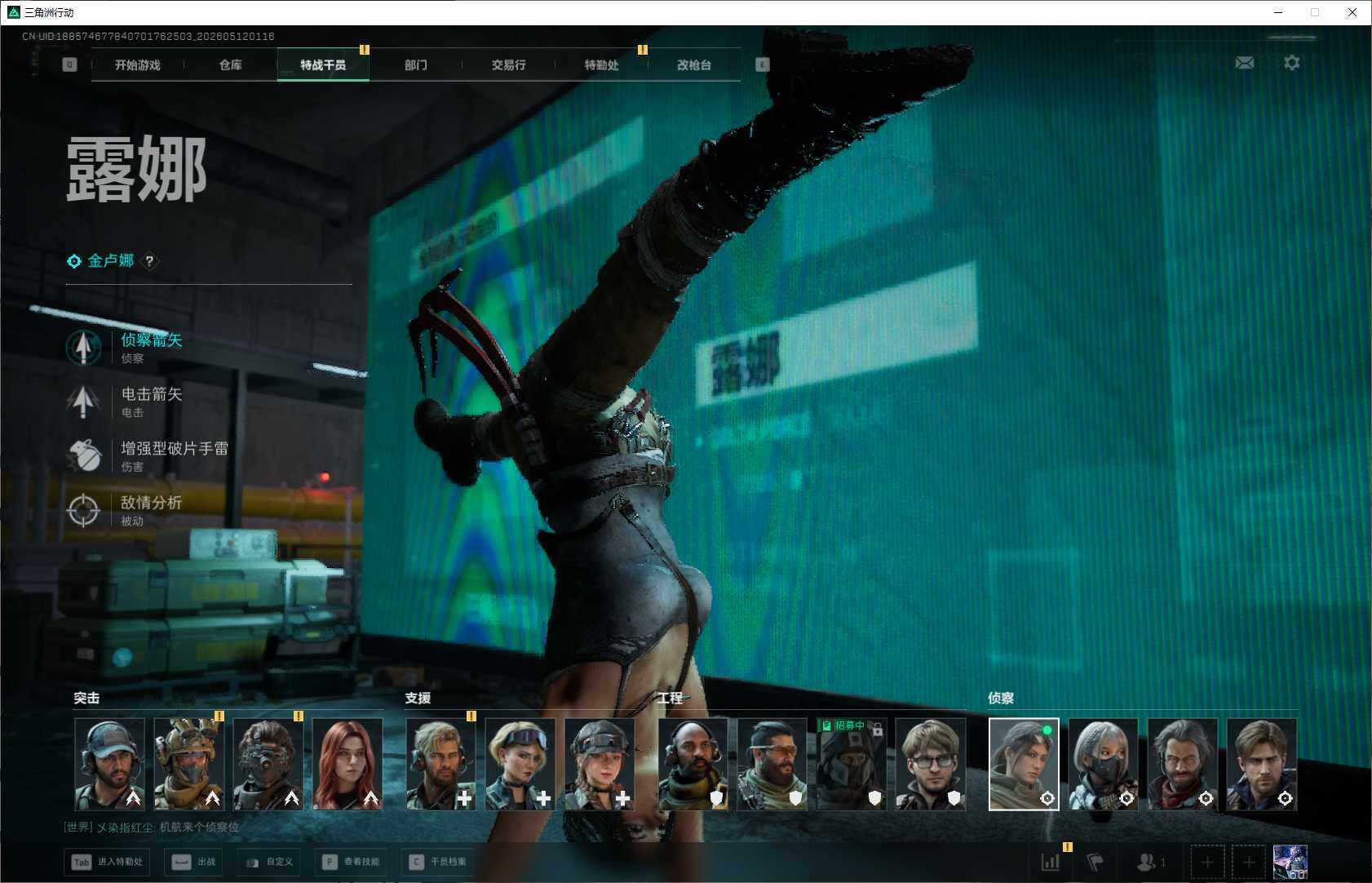Switch to the 特勤处 tab
This screenshot has width=1372, height=883.
pyautogui.click(x=602, y=64)
